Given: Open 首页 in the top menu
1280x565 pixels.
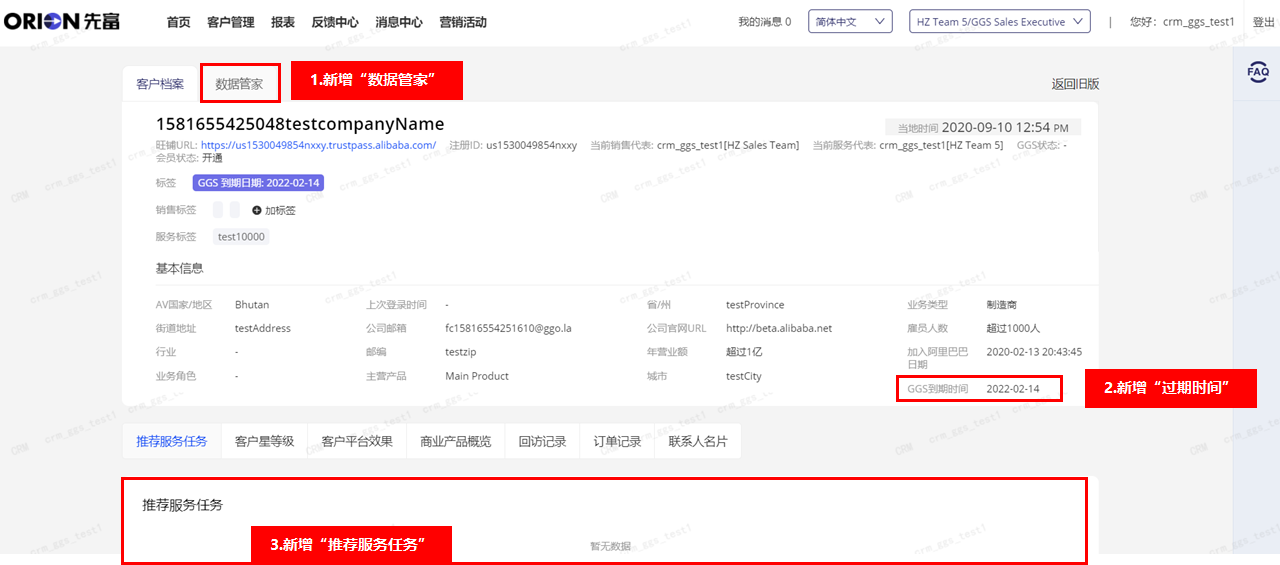Looking at the screenshot, I should [x=178, y=22].
